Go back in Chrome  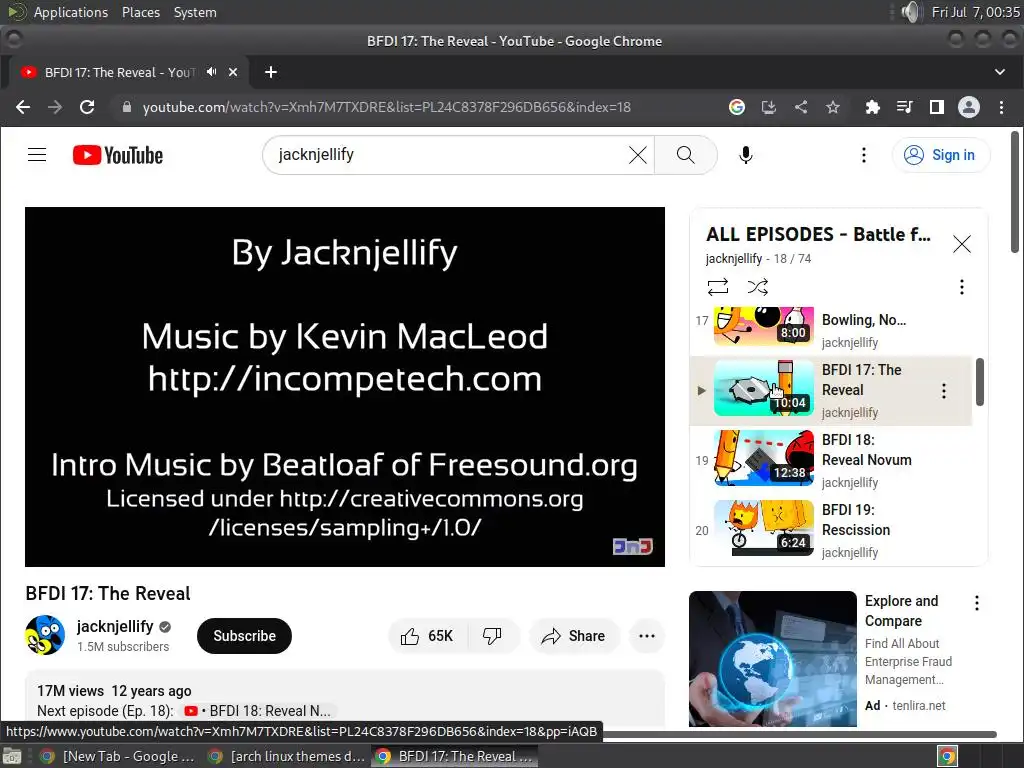coord(23,107)
